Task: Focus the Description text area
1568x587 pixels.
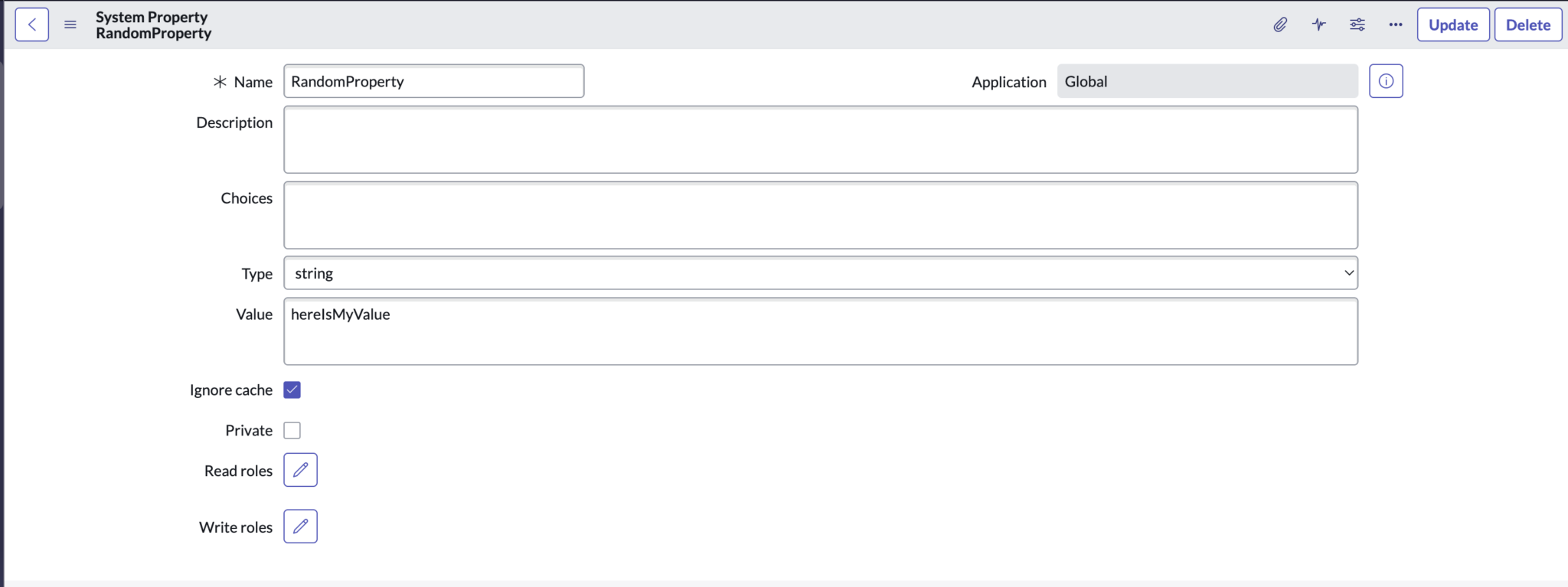Action: point(820,140)
